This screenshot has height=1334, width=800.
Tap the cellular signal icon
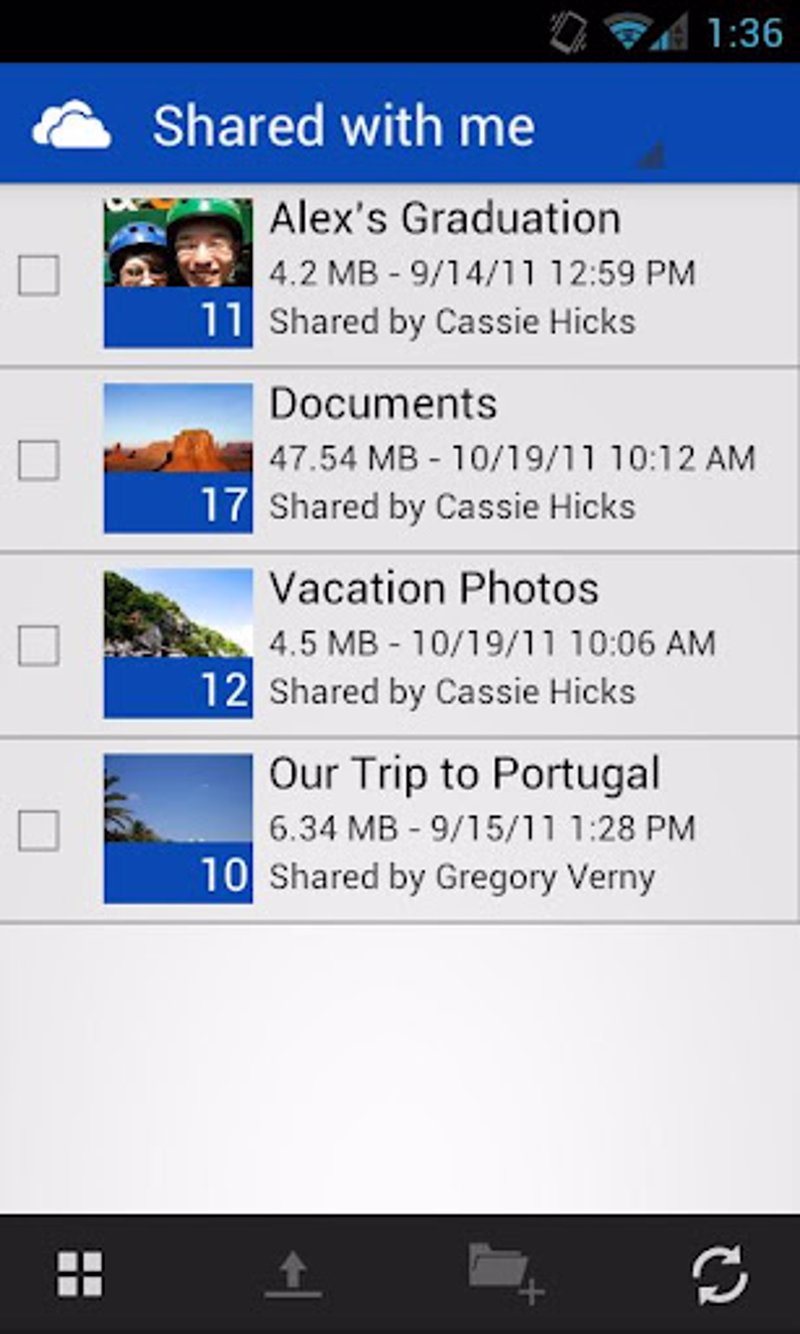[668, 31]
